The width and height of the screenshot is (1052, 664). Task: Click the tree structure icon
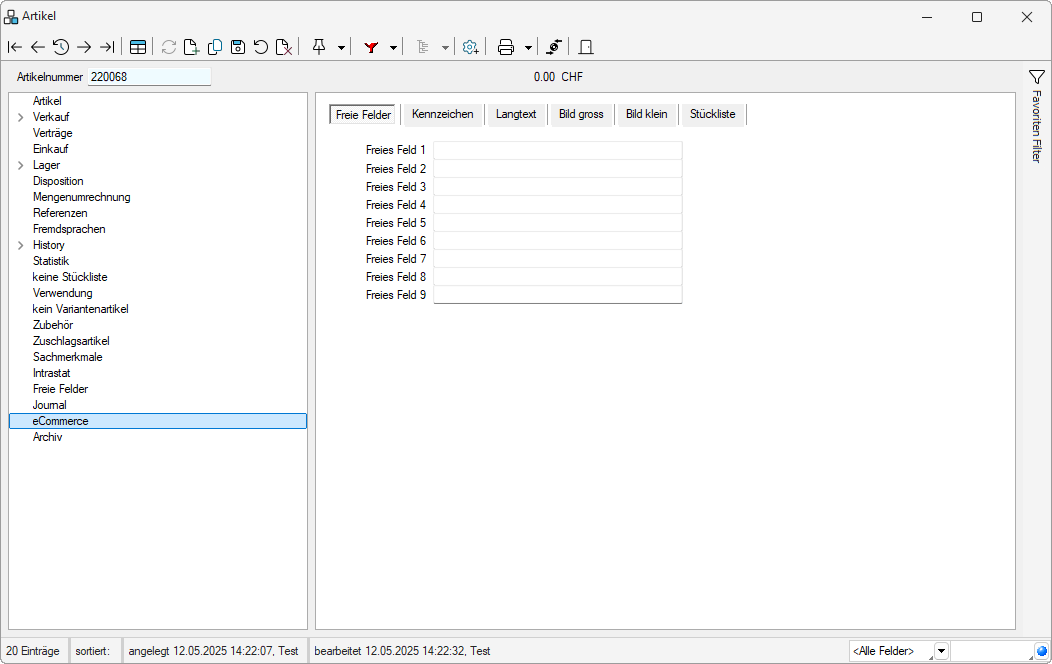coord(423,47)
